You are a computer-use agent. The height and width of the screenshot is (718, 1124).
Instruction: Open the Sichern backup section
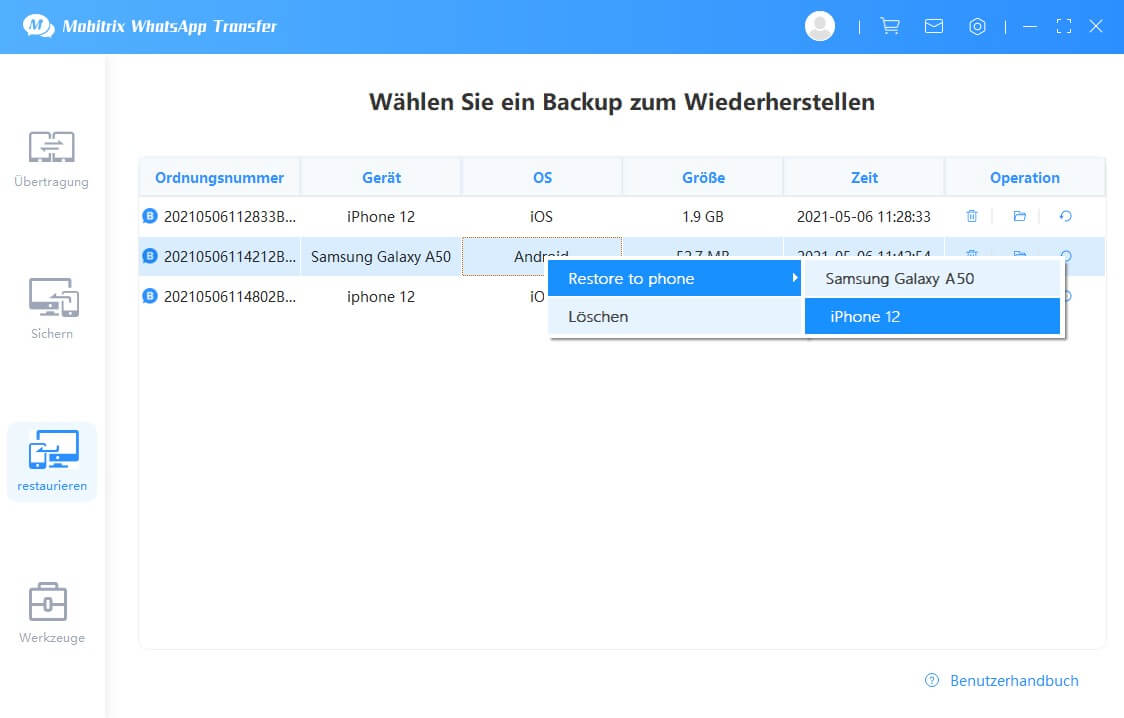point(51,309)
